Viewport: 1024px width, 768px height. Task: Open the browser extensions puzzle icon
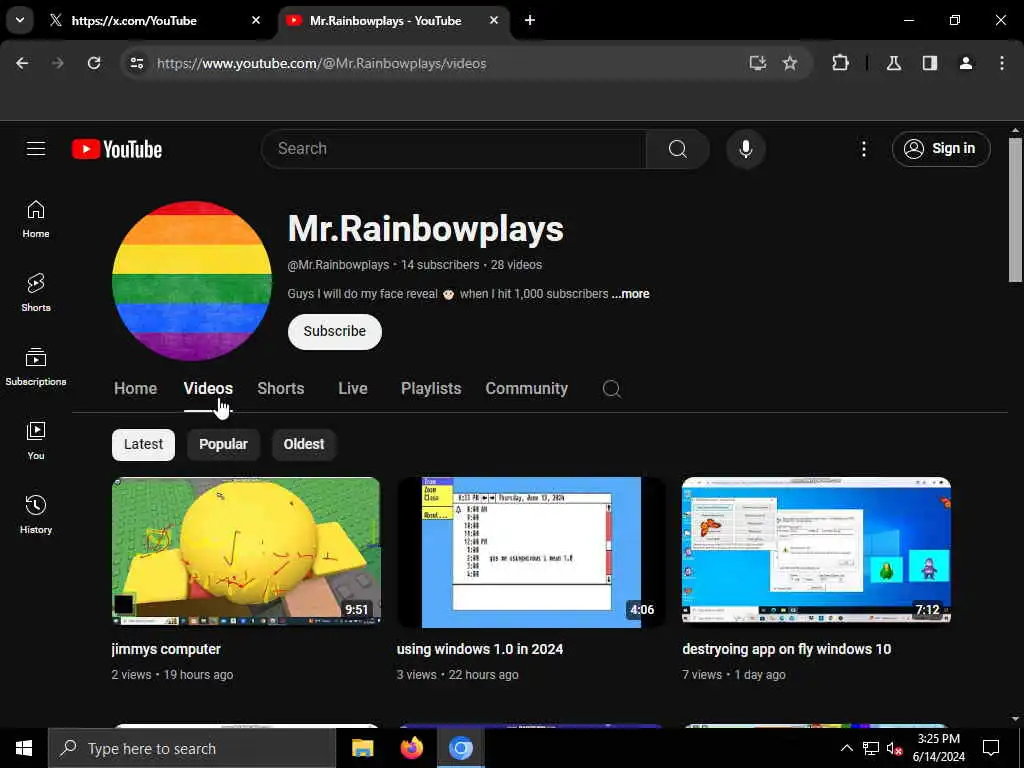840,63
